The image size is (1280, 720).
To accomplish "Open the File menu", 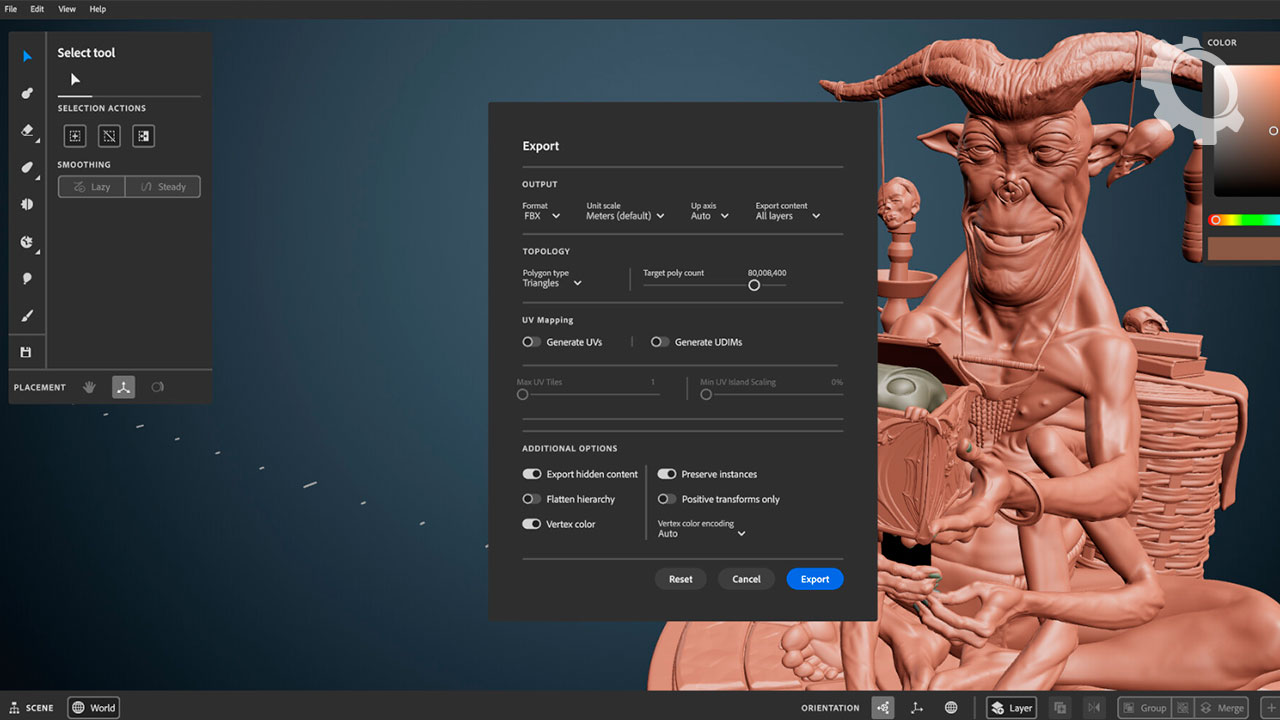I will coord(11,9).
